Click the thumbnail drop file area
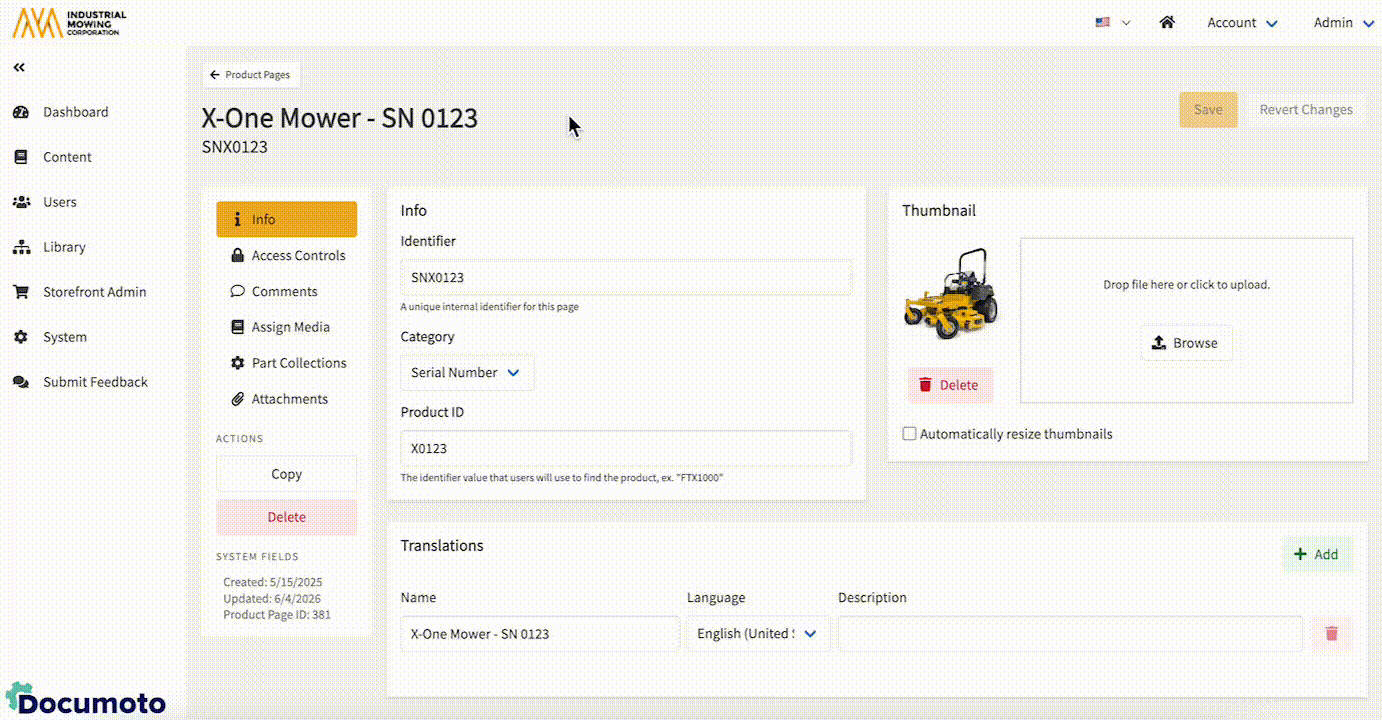The width and height of the screenshot is (1382, 720). 1186,320
